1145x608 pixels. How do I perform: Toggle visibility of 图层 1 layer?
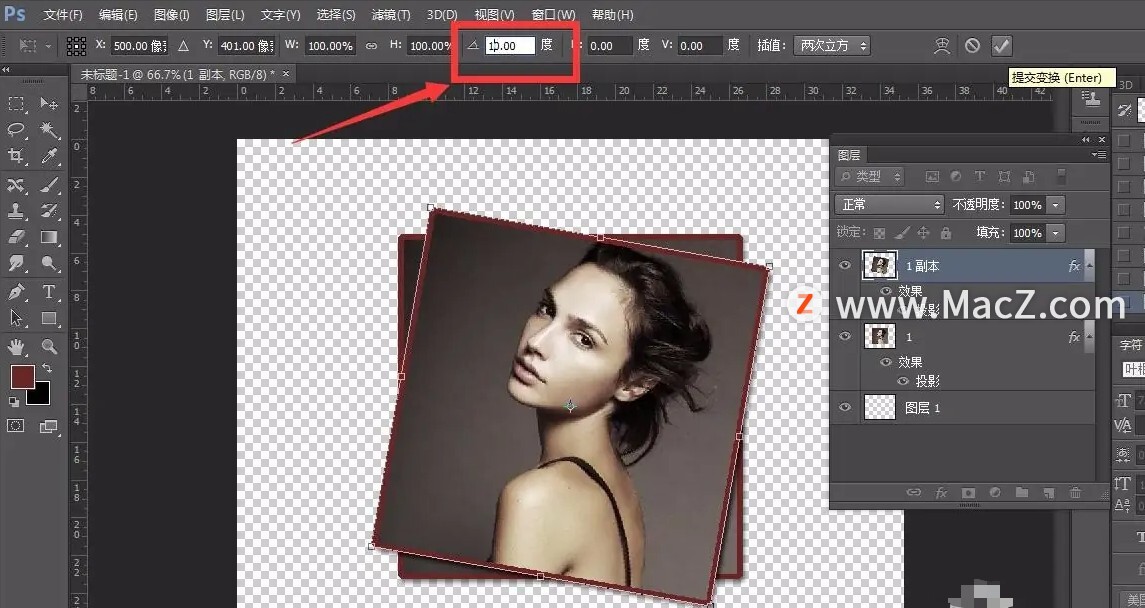click(845, 407)
